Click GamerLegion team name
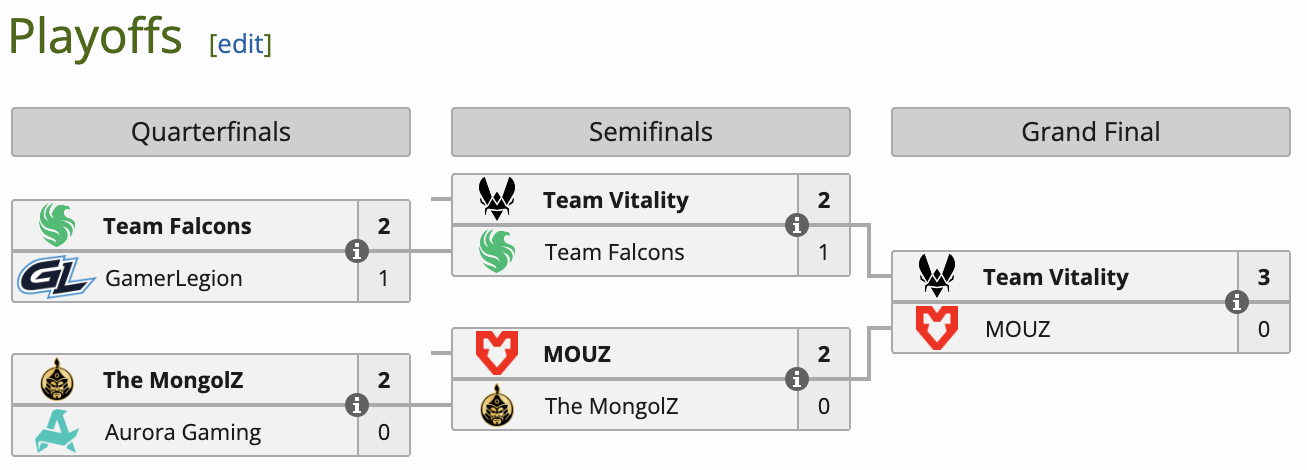The height and width of the screenshot is (470, 1307). 173,278
